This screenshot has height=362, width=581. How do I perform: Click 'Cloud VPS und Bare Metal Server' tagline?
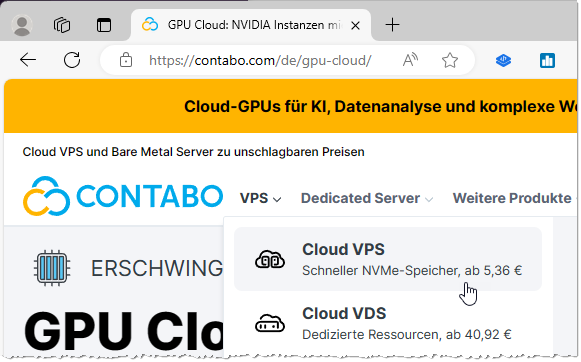(193, 152)
